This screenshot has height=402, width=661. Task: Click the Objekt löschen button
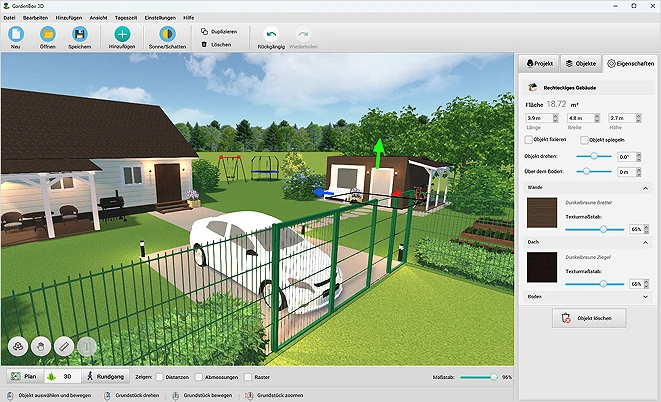tap(589, 318)
